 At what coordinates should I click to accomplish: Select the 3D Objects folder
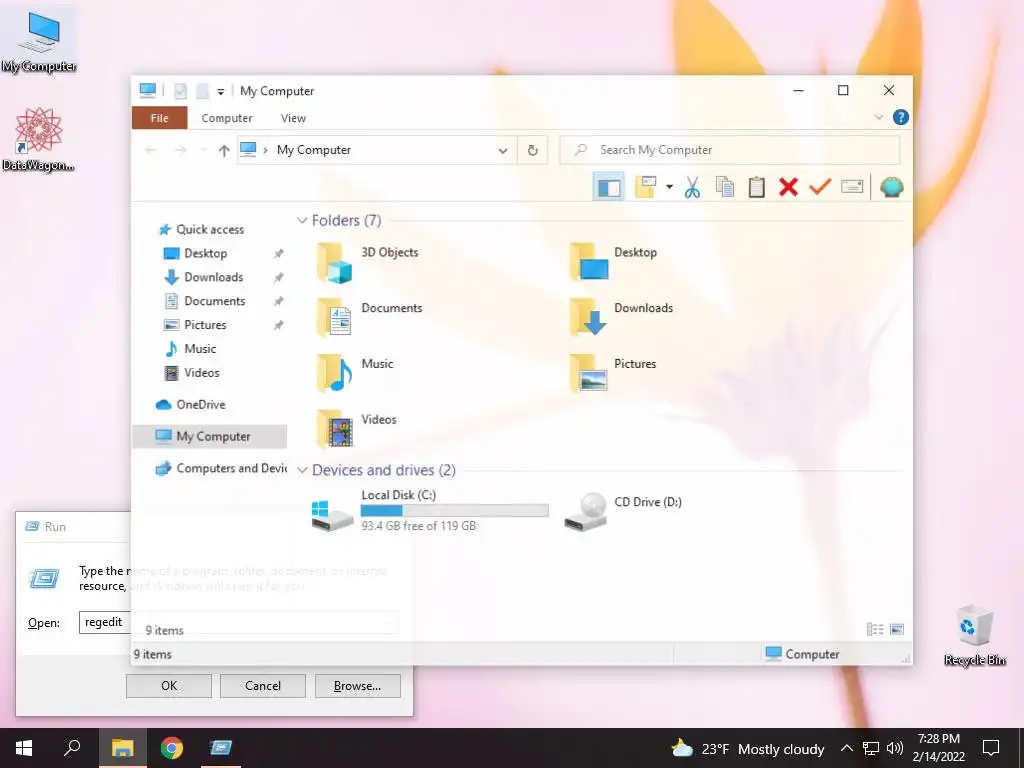[368, 263]
